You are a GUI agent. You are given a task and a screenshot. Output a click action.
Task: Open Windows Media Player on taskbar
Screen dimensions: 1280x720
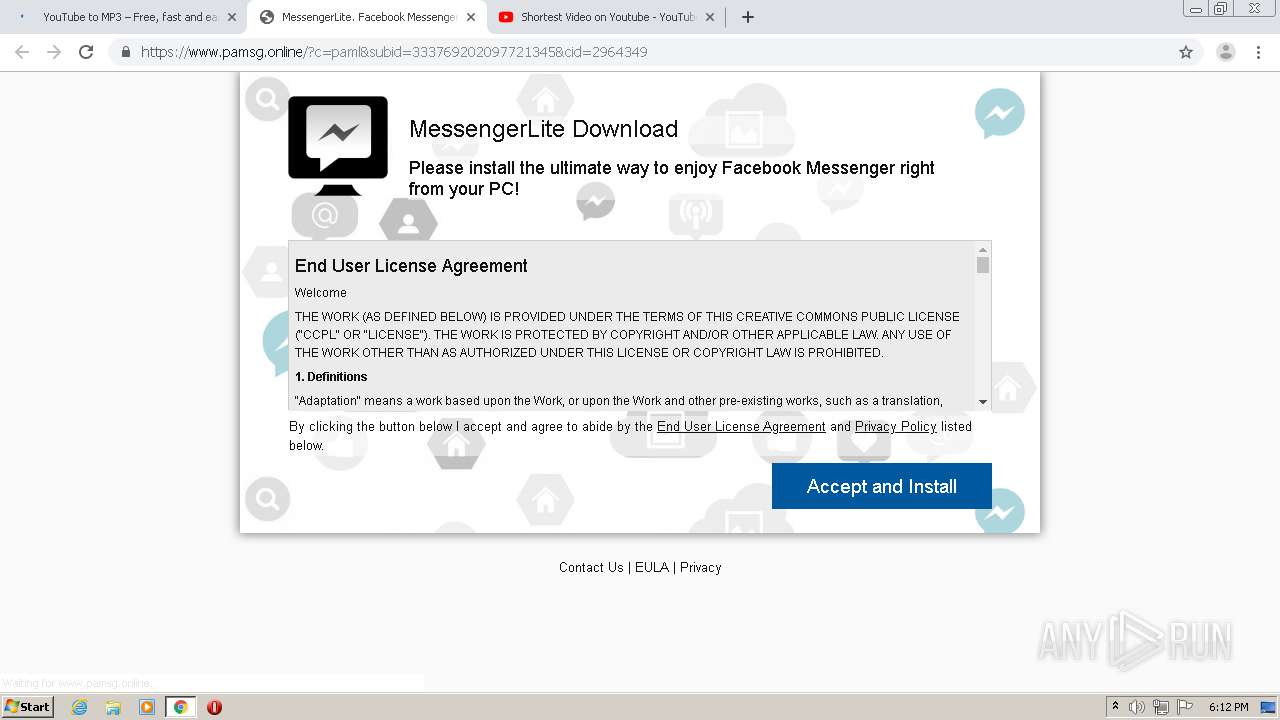147,707
